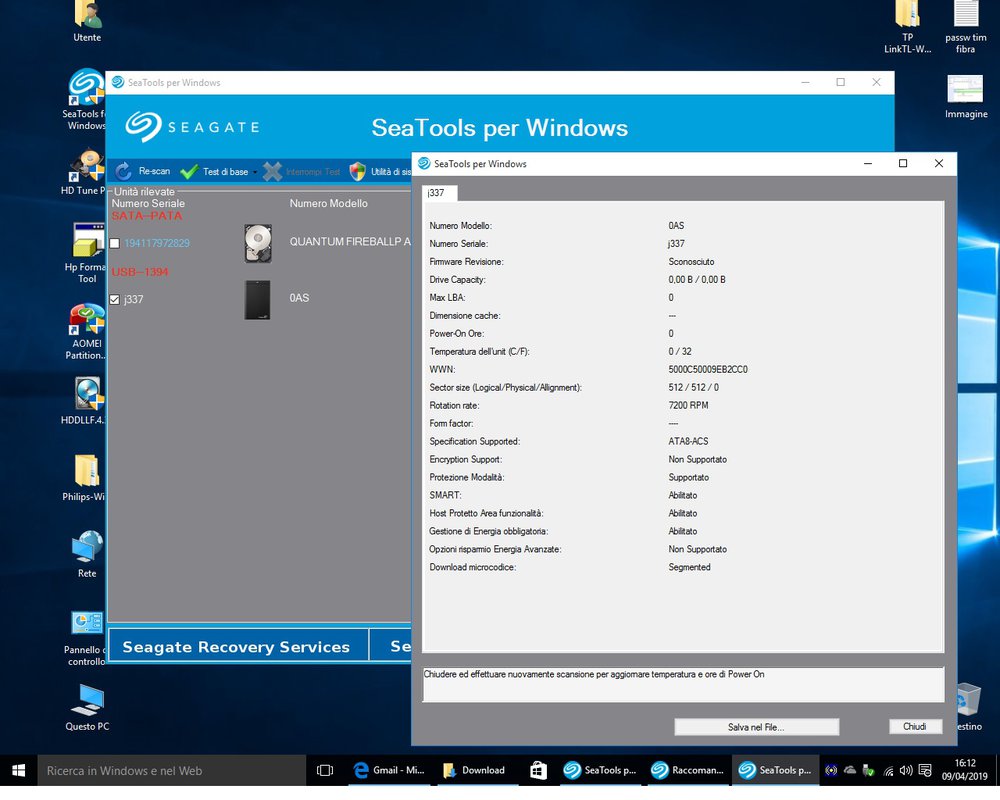Click the Salva nel File button
Screen dimensions: 1000x800
click(x=756, y=727)
